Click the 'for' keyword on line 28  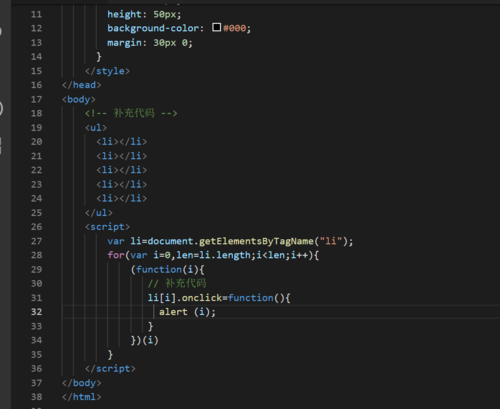(x=116, y=255)
